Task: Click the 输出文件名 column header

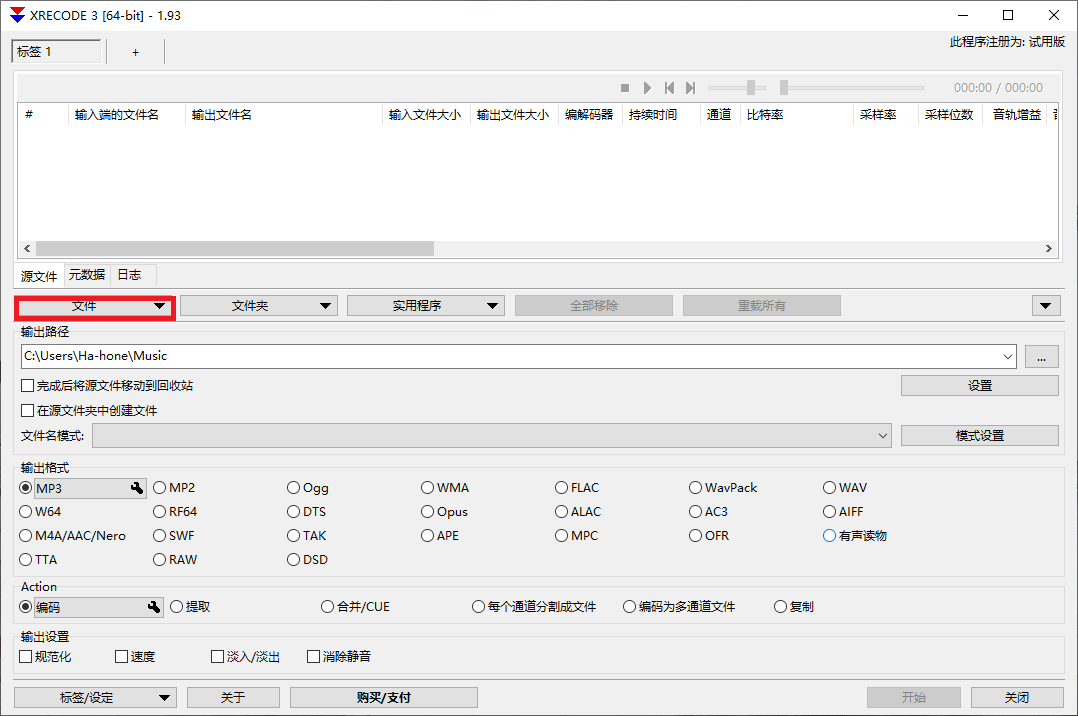Action: [283, 115]
